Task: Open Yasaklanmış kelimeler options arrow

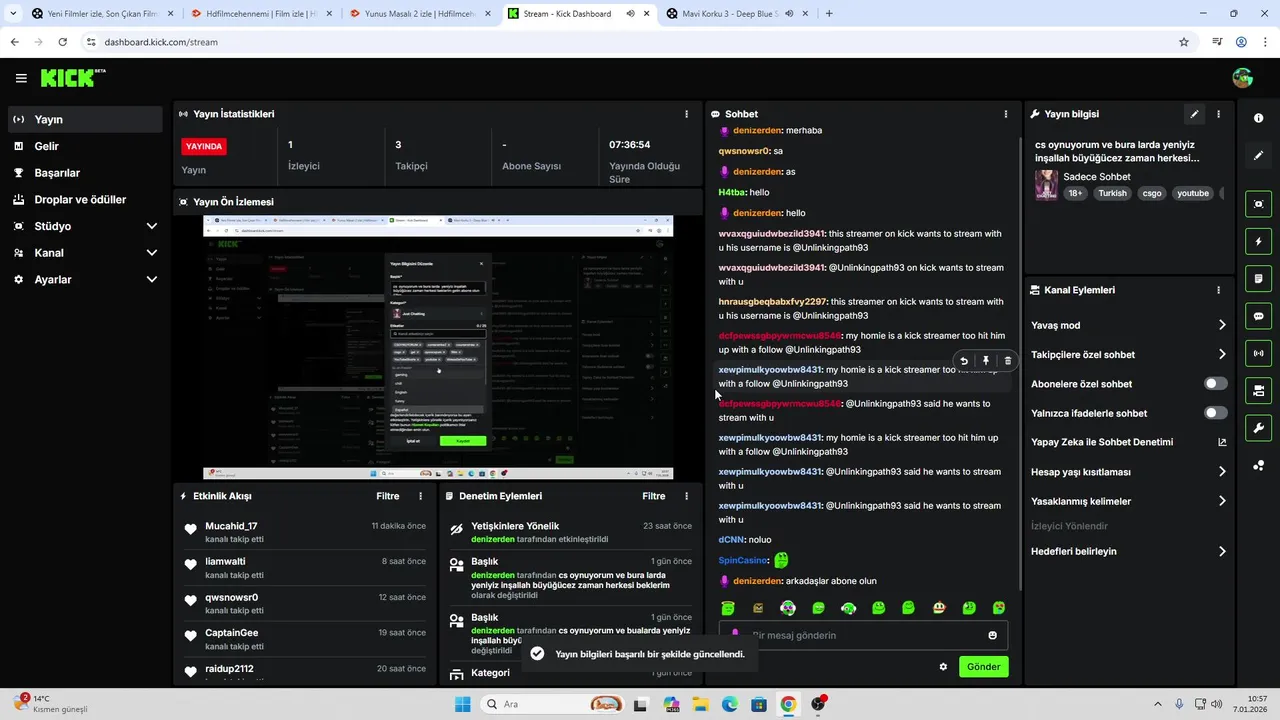Action: 1222,501
